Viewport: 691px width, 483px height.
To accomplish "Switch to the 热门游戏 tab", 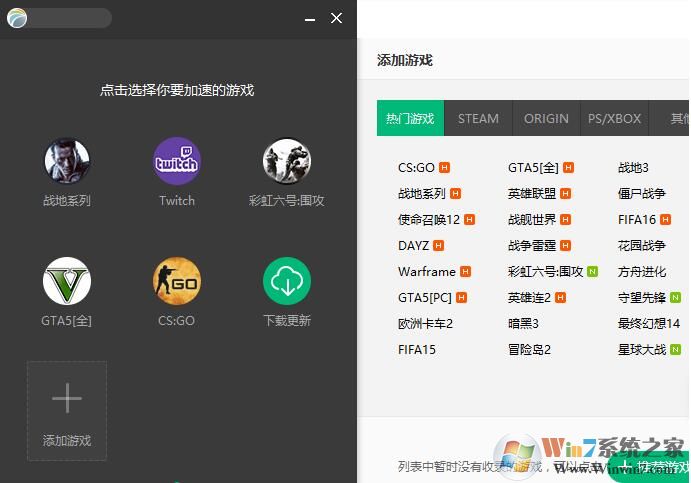I will click(x=410, y=118).
